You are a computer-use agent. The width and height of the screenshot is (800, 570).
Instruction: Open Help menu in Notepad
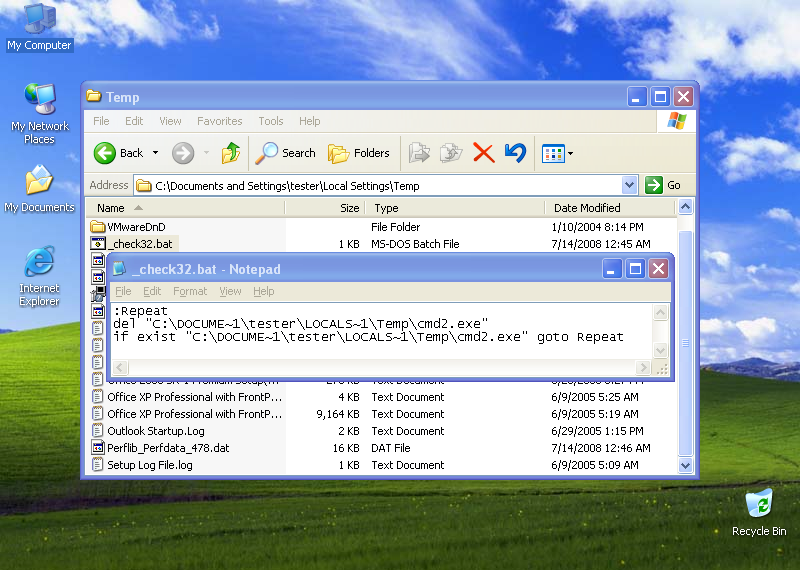(264, 291)
